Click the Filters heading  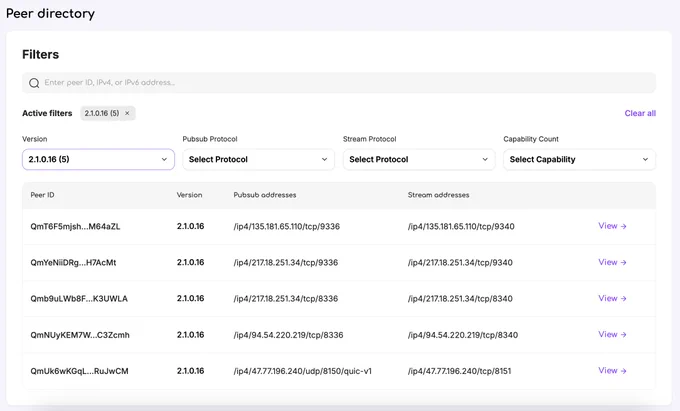click(40, 55)
